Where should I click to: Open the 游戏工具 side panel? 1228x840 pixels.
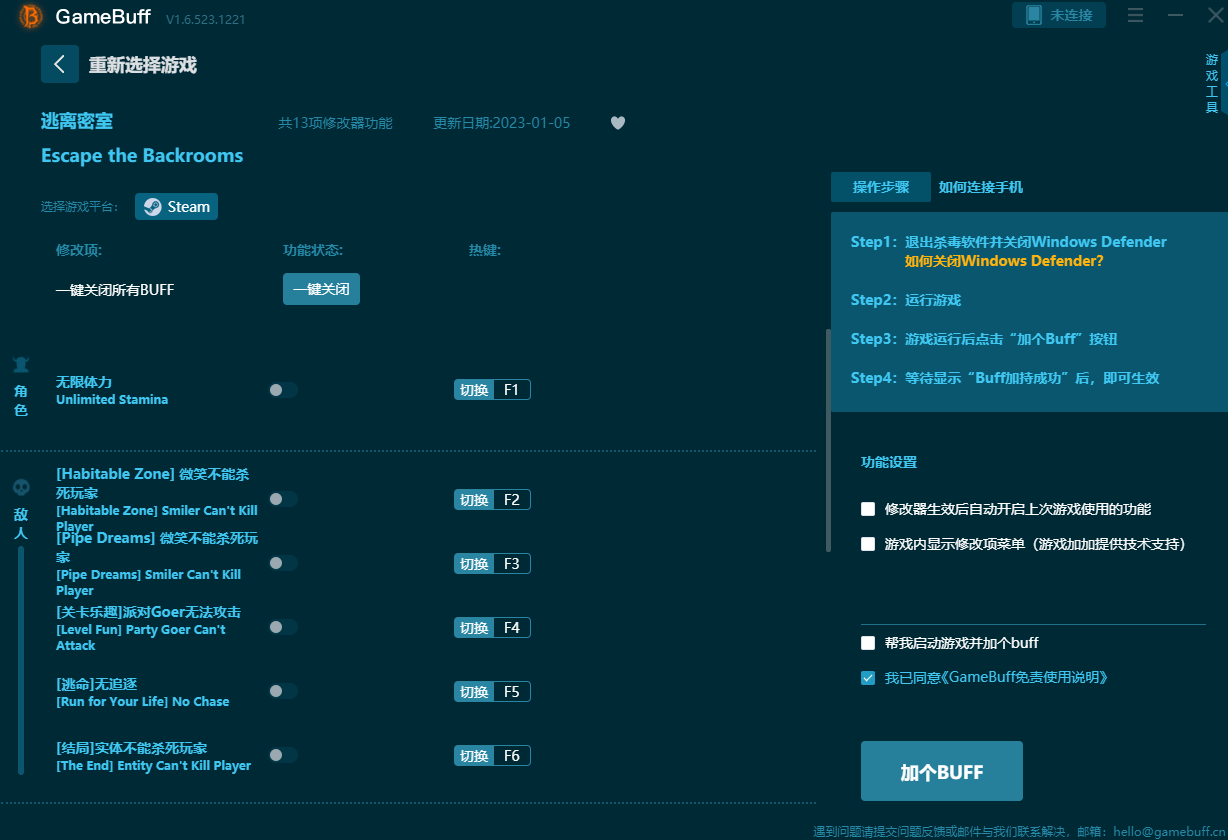click(x=1212, y=84)
